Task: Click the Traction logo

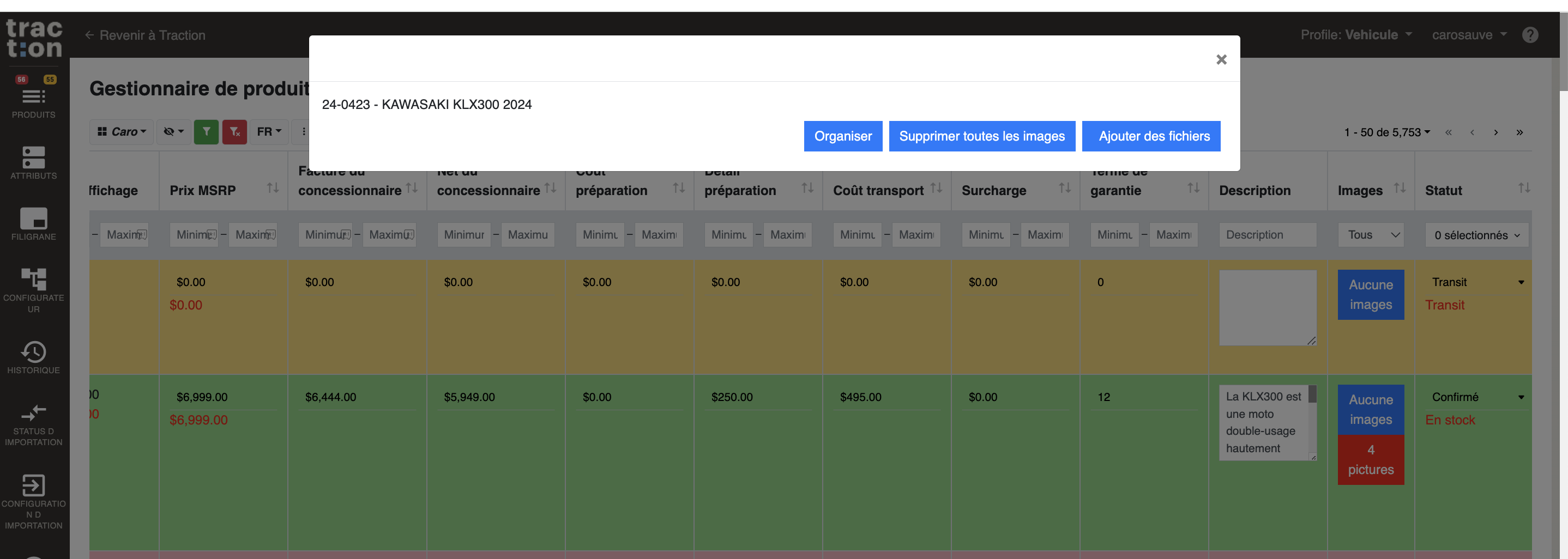Action: [34, 38]
